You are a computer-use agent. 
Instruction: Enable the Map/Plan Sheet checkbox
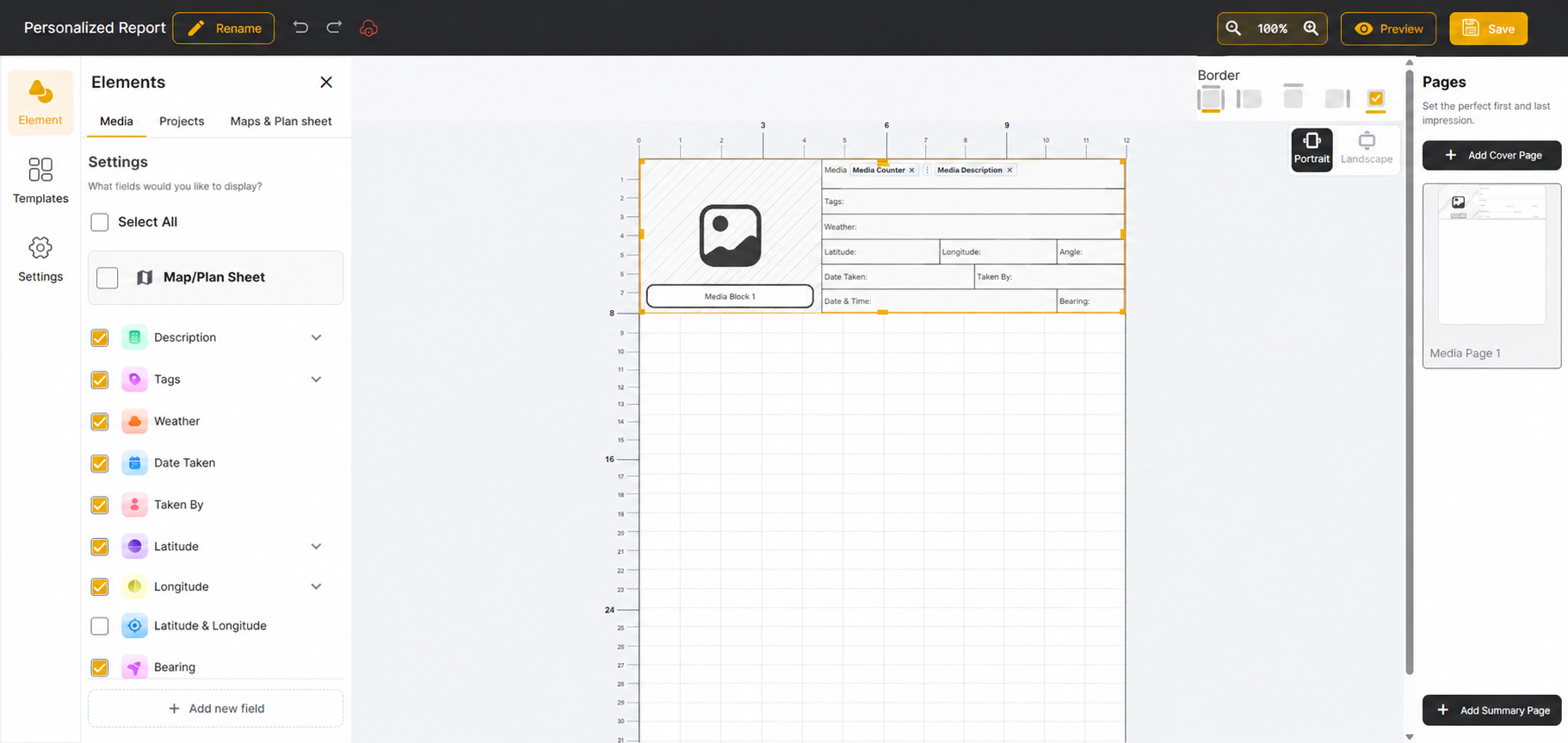coord(108,277)
